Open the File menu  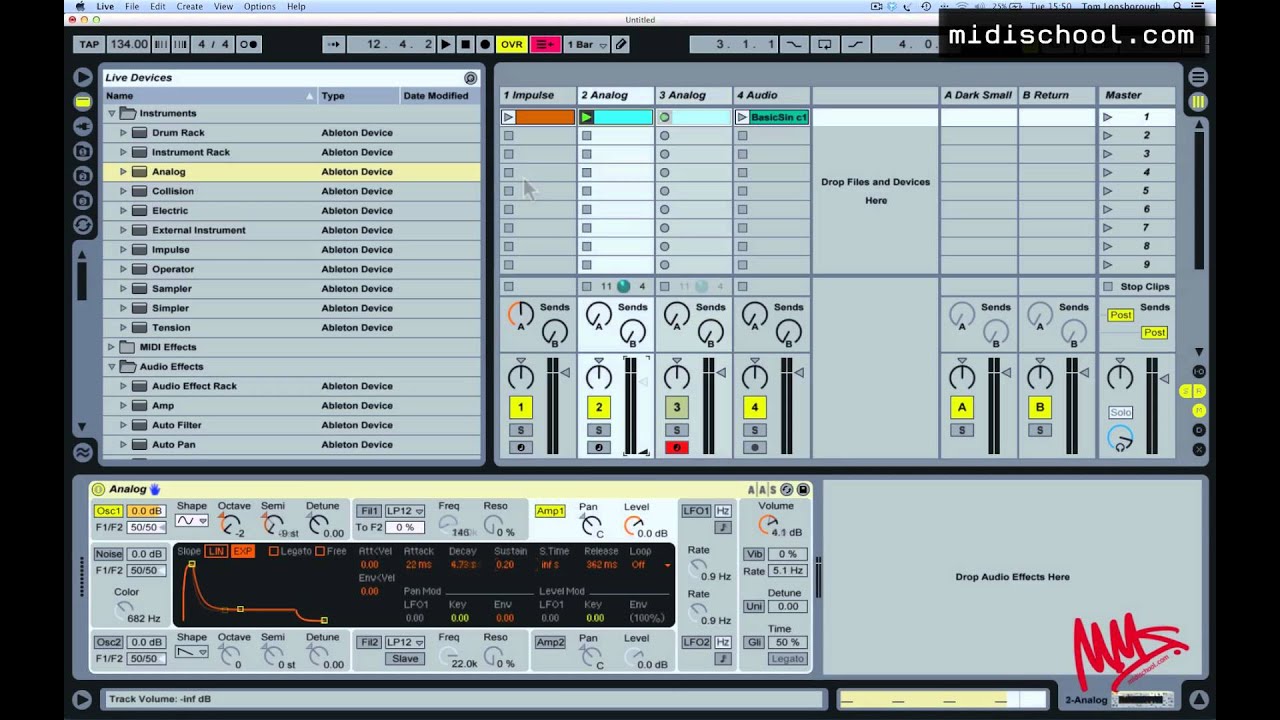[x=132, y=6]
